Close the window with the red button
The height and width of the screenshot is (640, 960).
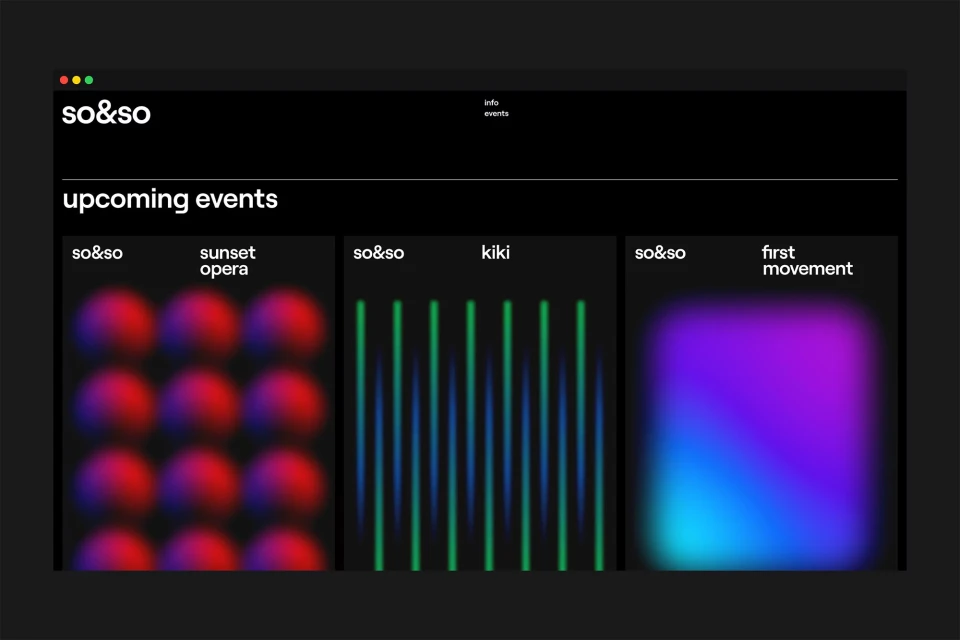coord(64,80)
